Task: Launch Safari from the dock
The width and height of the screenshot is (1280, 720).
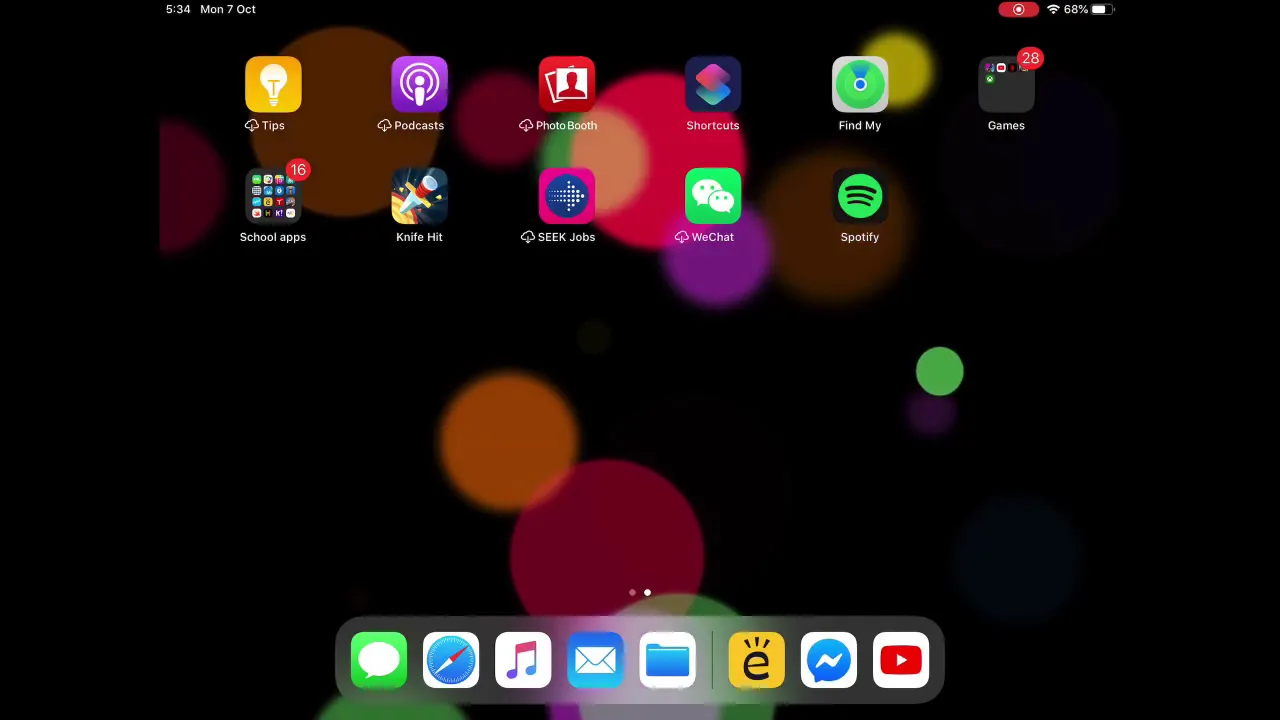Action: click(x=451, y=660)
